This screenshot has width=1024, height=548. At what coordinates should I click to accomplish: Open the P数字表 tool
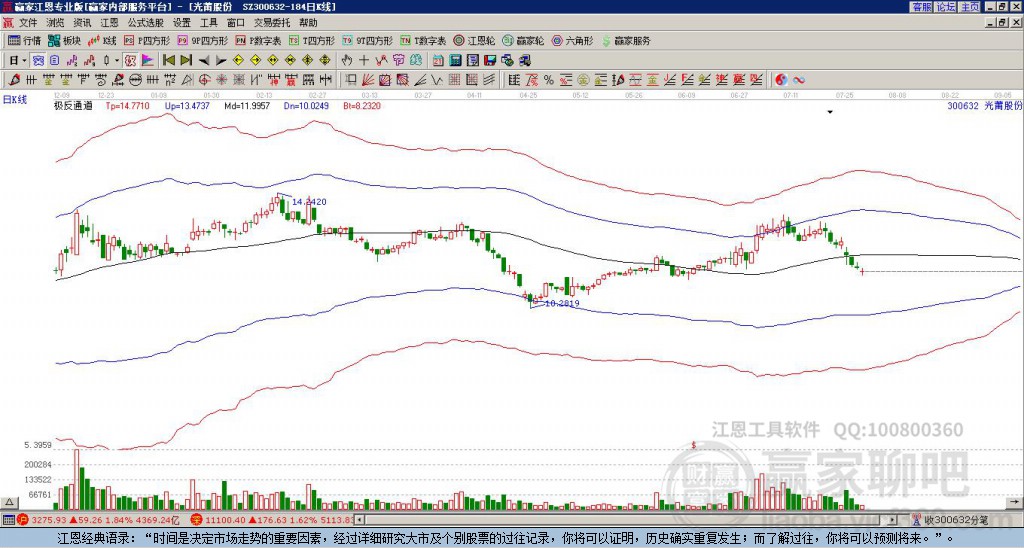coord(259,40)
